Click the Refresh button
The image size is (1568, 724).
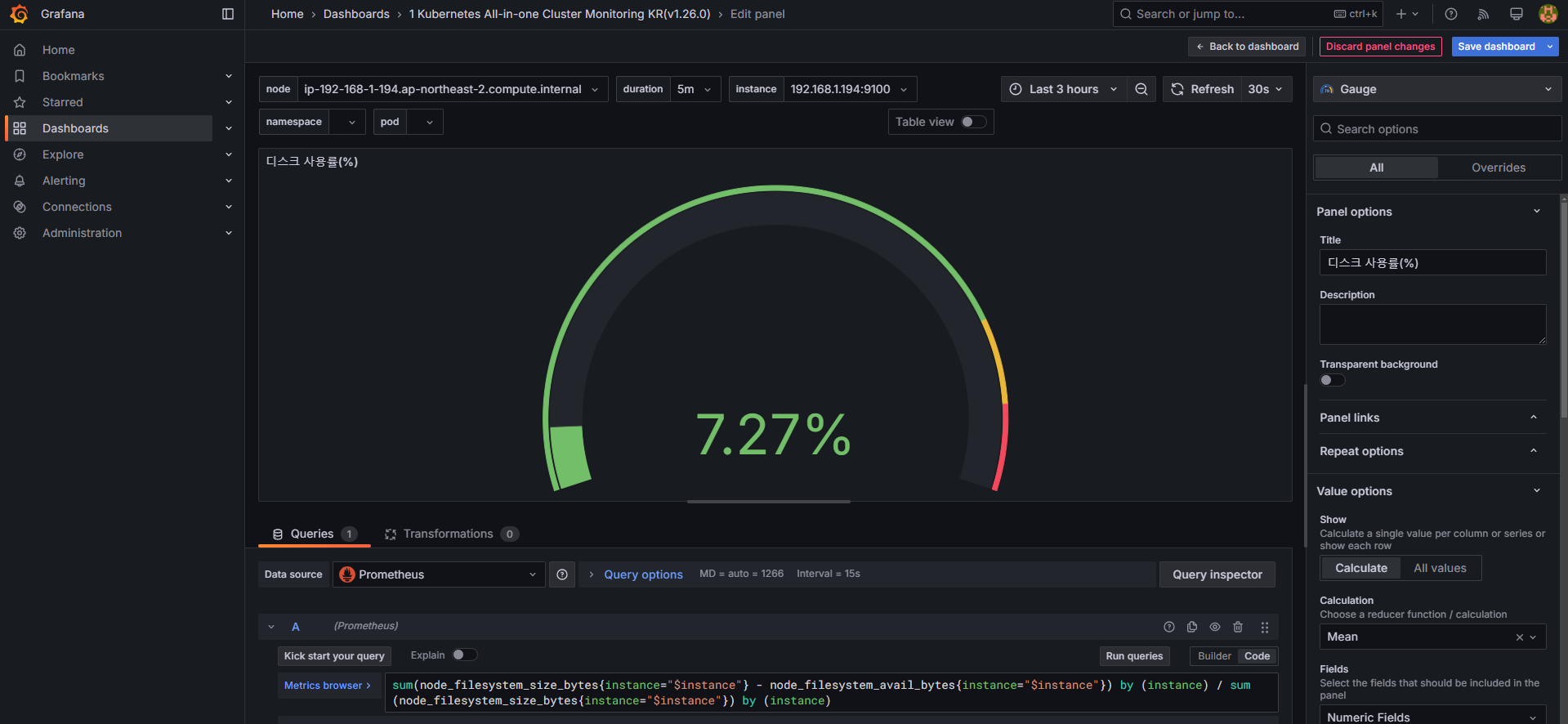point(1202,89)
